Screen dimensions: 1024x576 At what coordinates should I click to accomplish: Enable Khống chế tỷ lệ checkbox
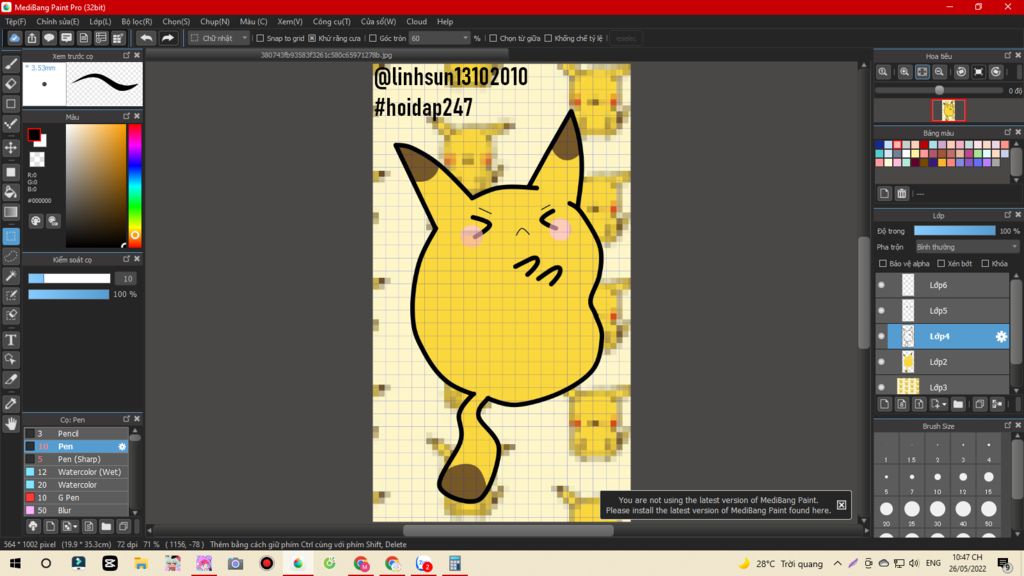click(548, 39)
